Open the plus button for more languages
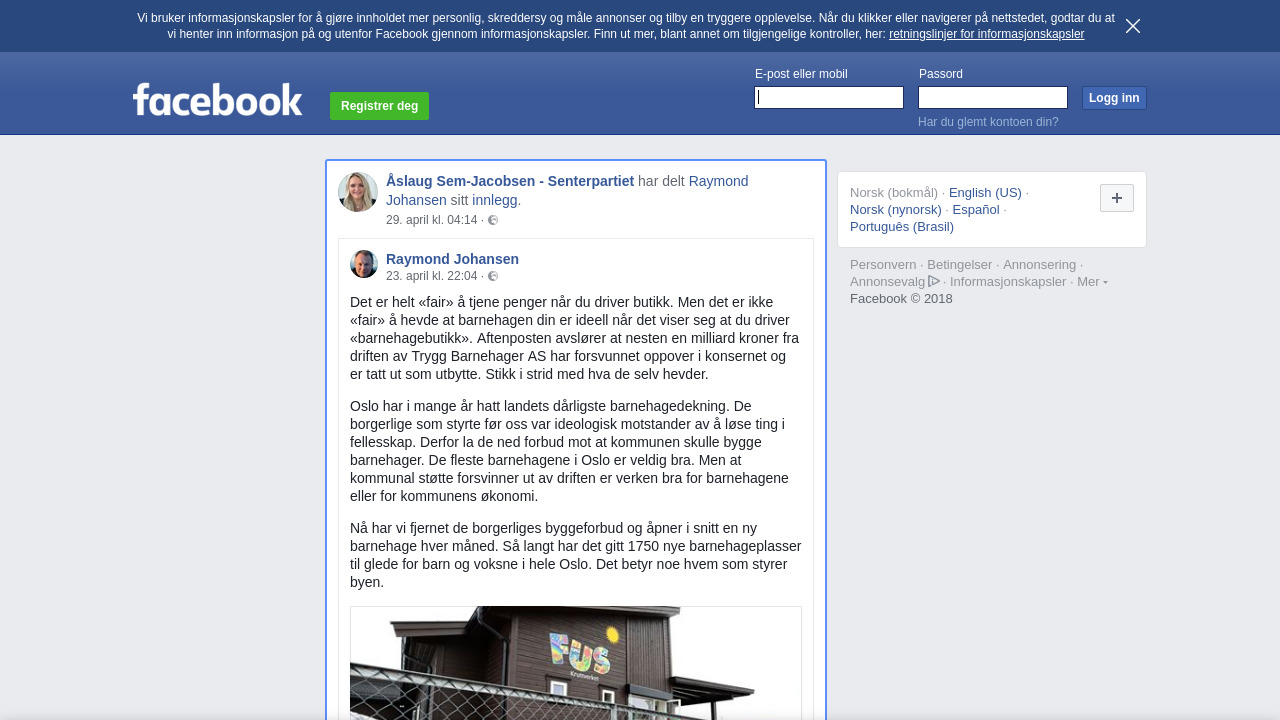 click(1117, 198)
